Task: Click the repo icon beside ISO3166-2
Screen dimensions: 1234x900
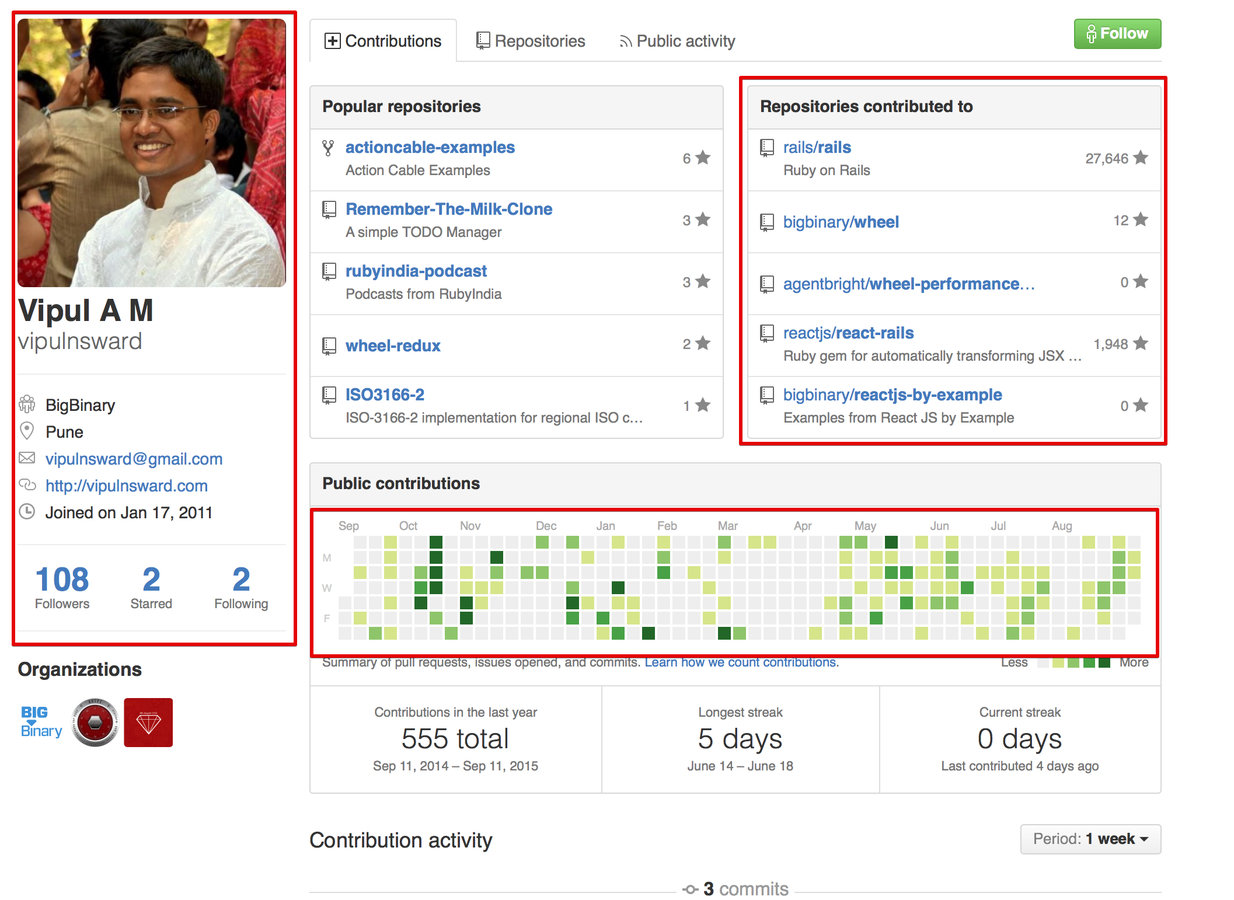Action: [328, 396]
